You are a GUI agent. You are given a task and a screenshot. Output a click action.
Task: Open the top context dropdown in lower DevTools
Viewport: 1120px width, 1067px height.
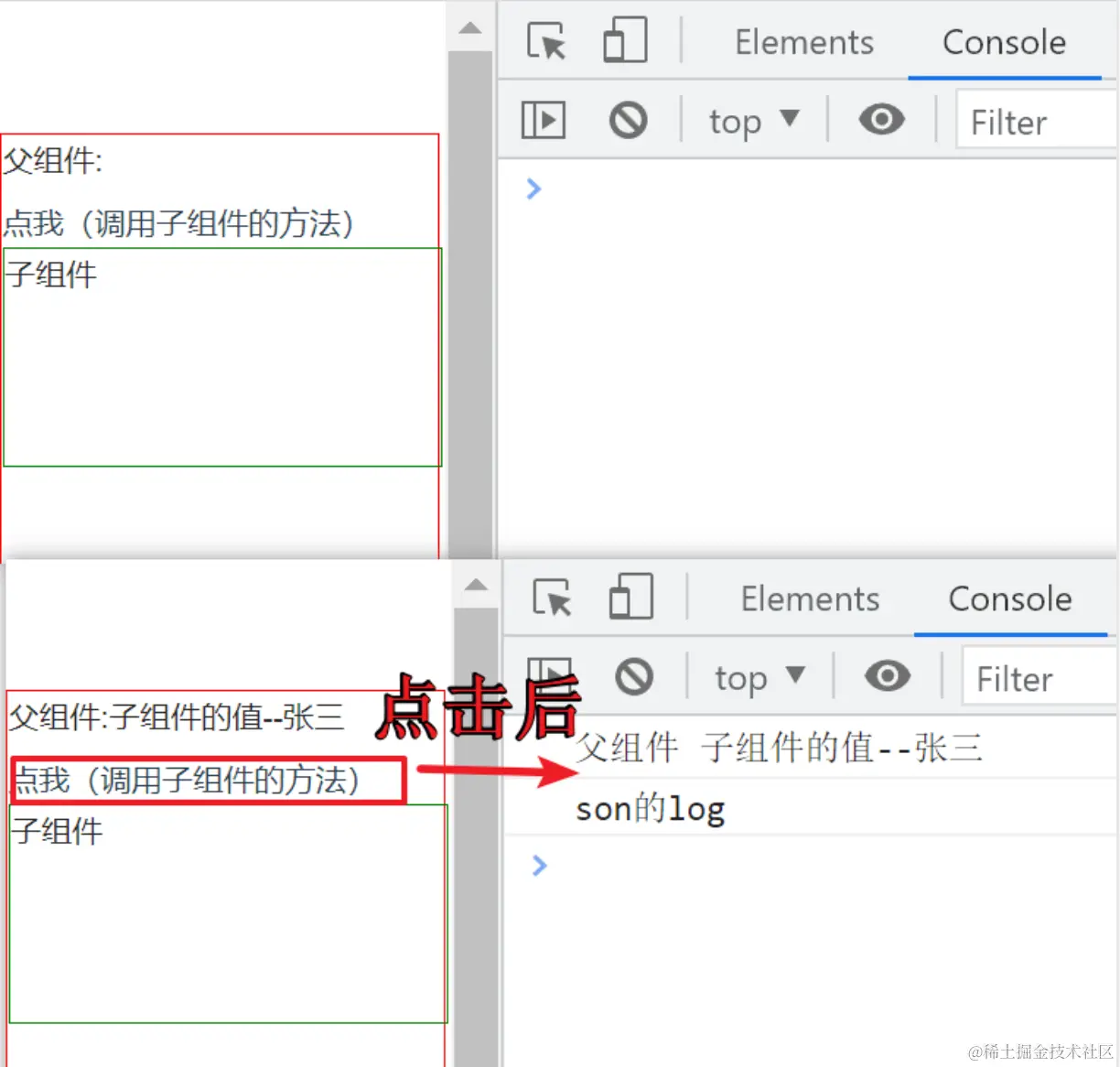click(x=759, y=678)
